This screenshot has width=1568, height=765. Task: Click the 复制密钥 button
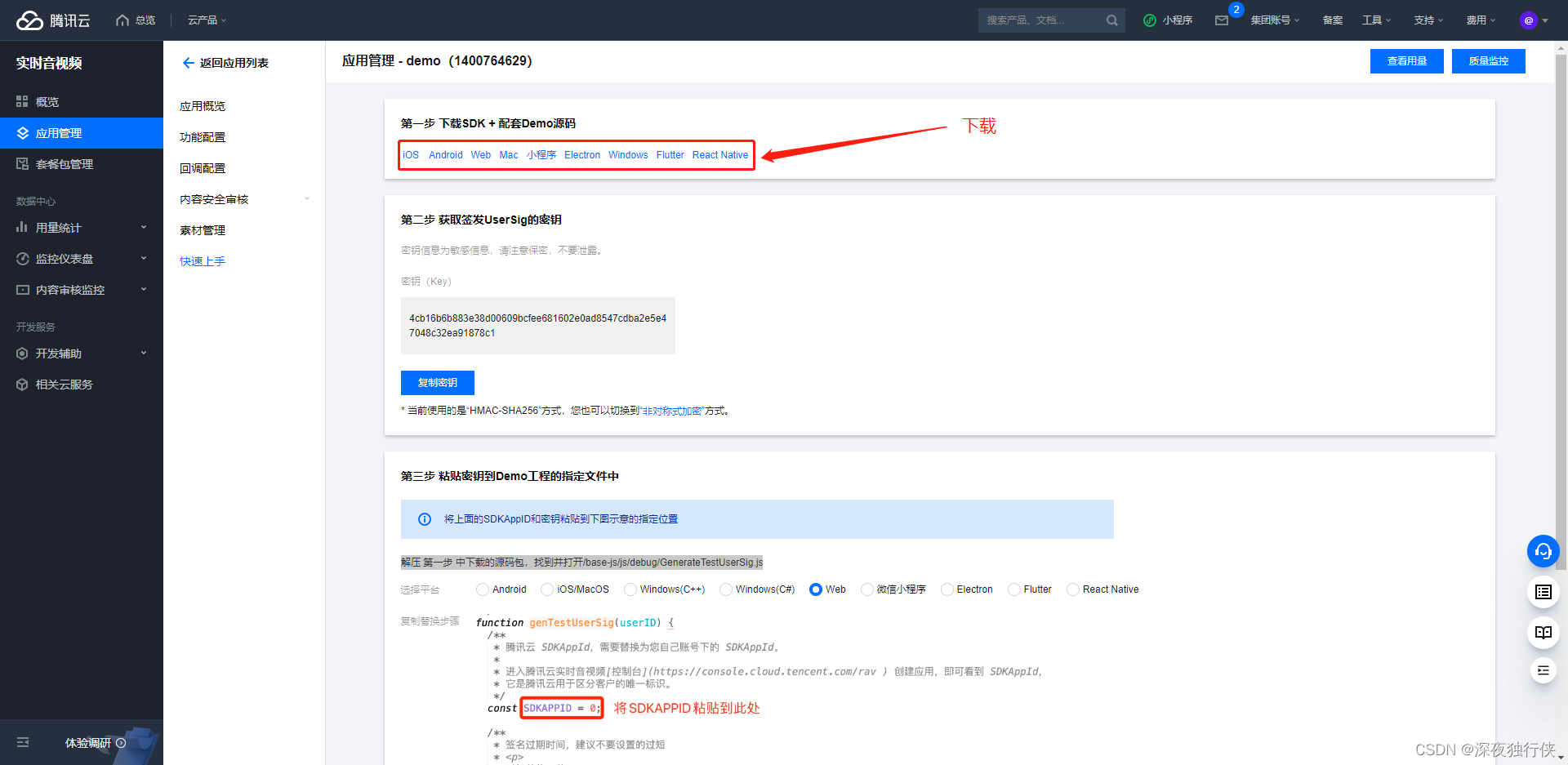437,383
